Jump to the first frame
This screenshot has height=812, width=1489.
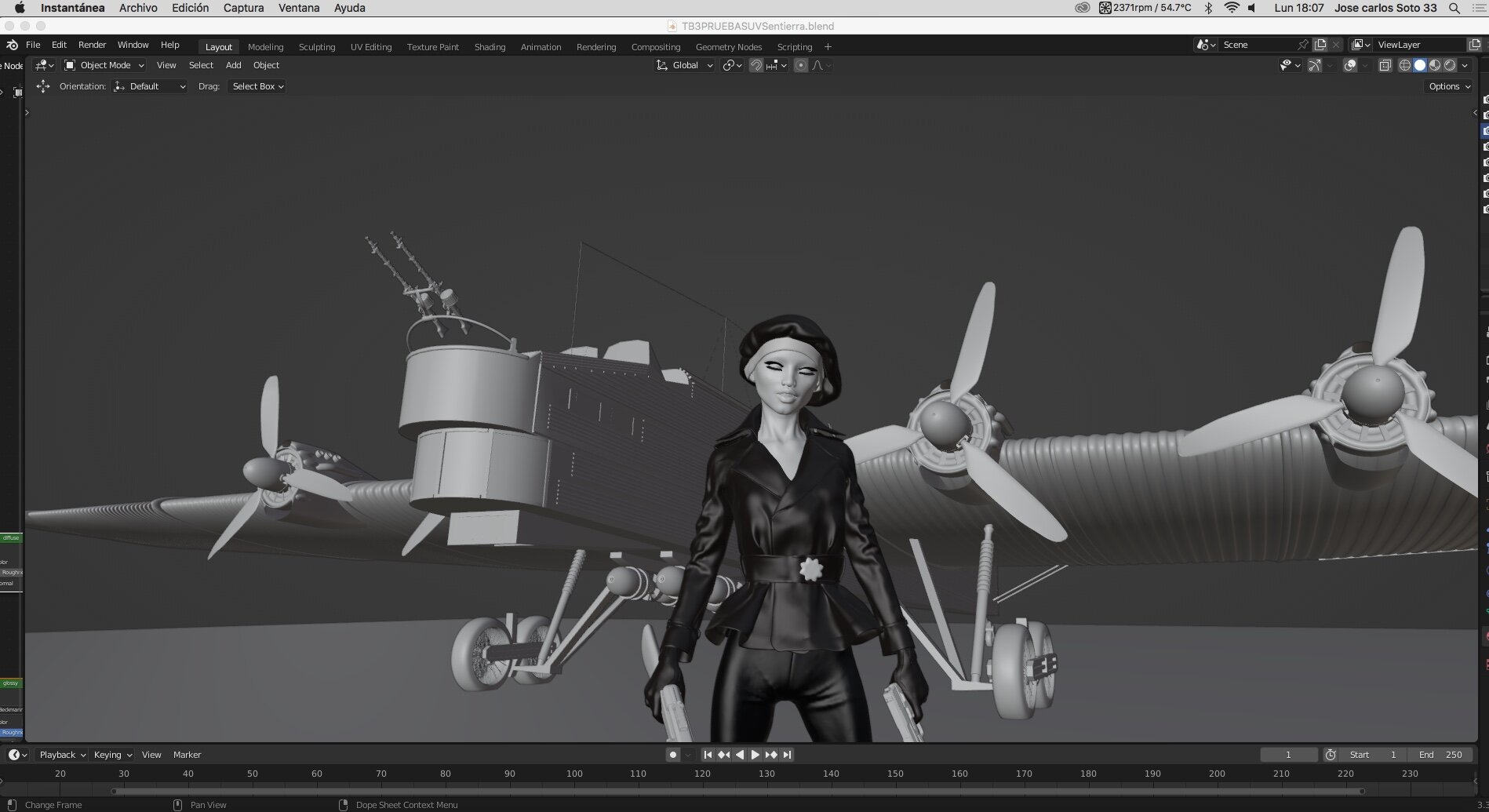708,755
